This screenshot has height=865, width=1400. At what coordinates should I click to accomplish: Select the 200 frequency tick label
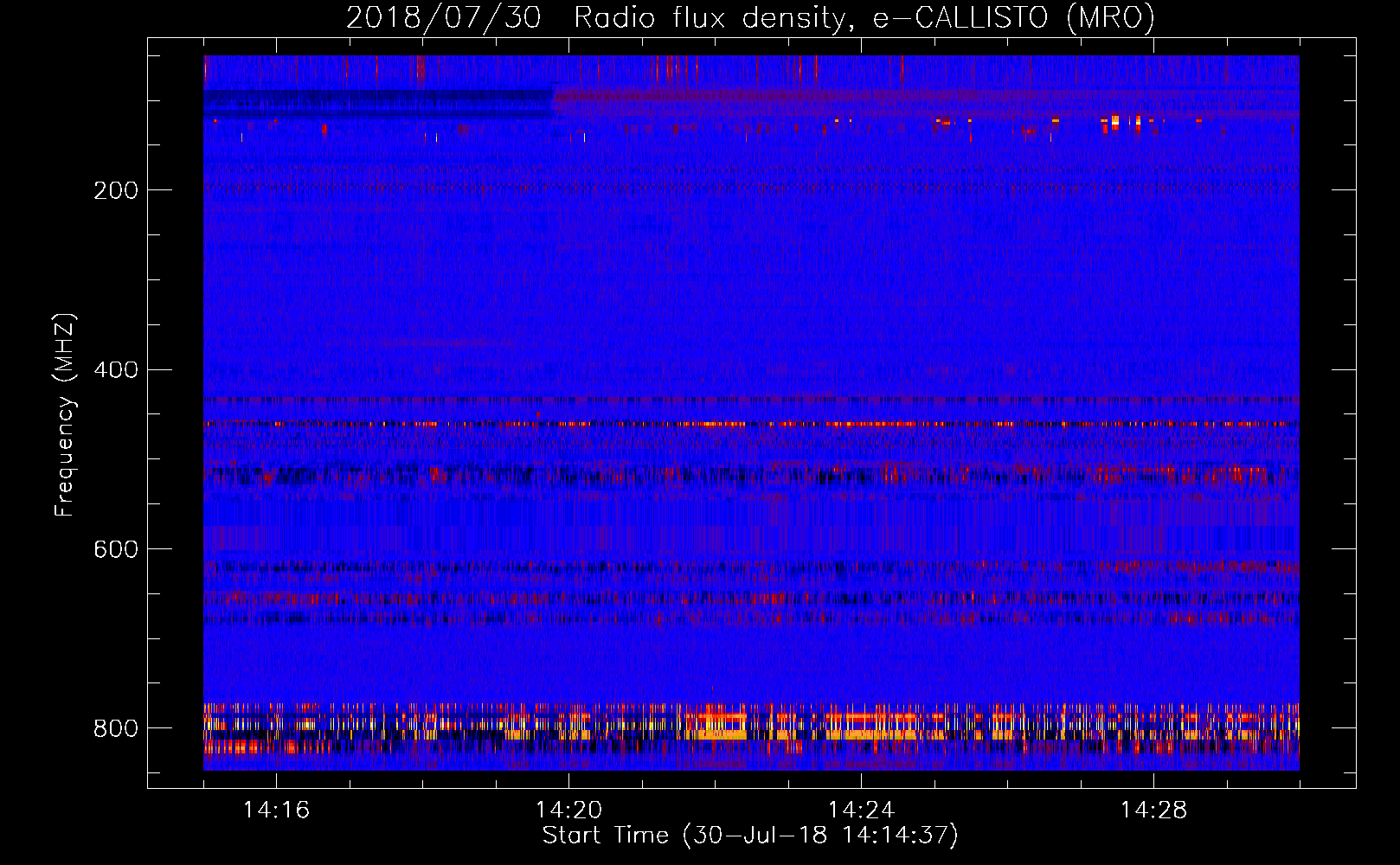[x=116, y=190]
